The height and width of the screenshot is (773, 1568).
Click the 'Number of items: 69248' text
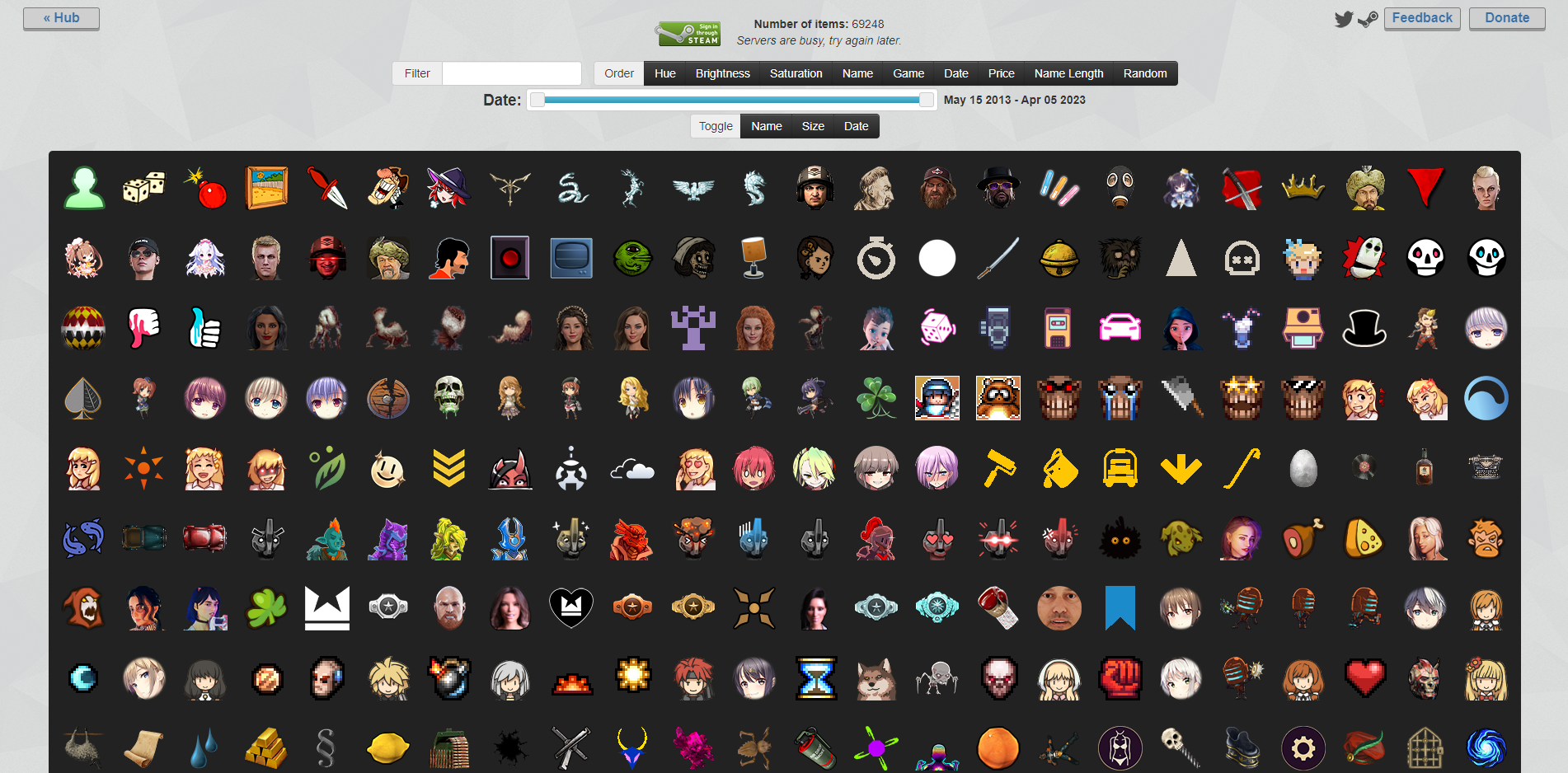819,24
